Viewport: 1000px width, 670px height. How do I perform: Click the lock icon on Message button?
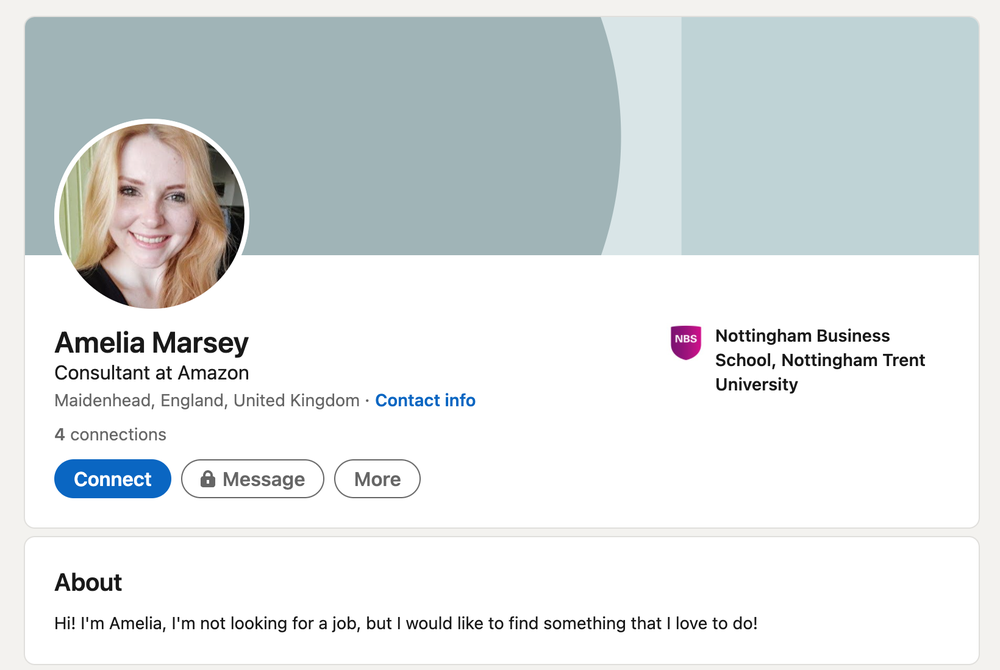pyautogui.click(x=208, y=480)
